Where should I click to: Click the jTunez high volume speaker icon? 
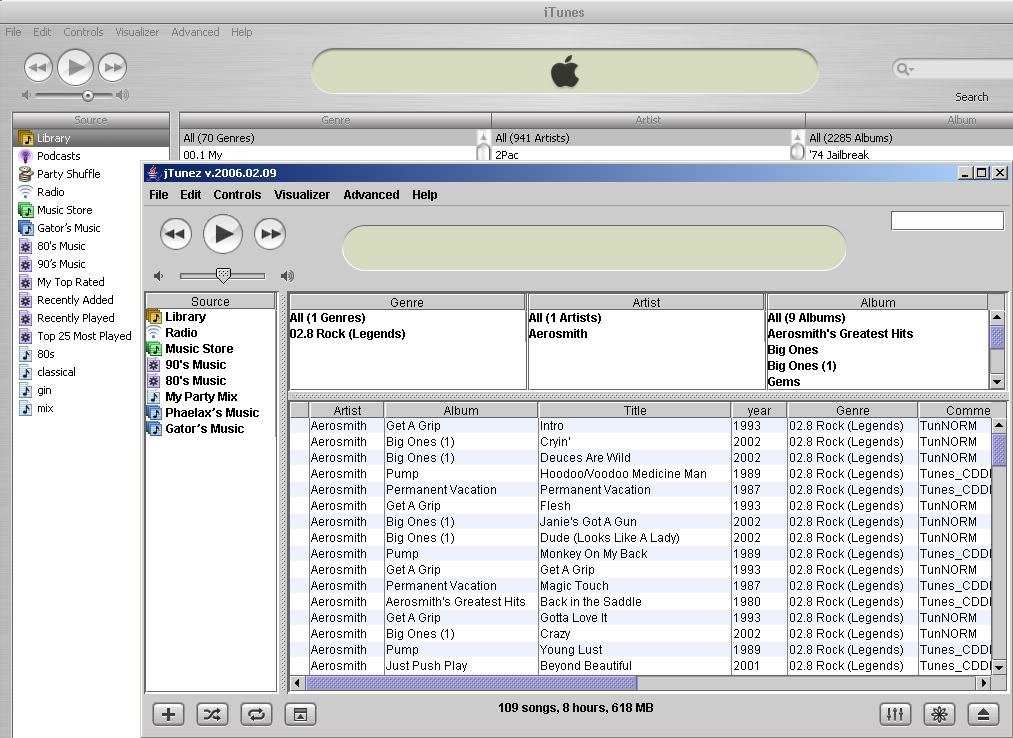coord(287,276)
